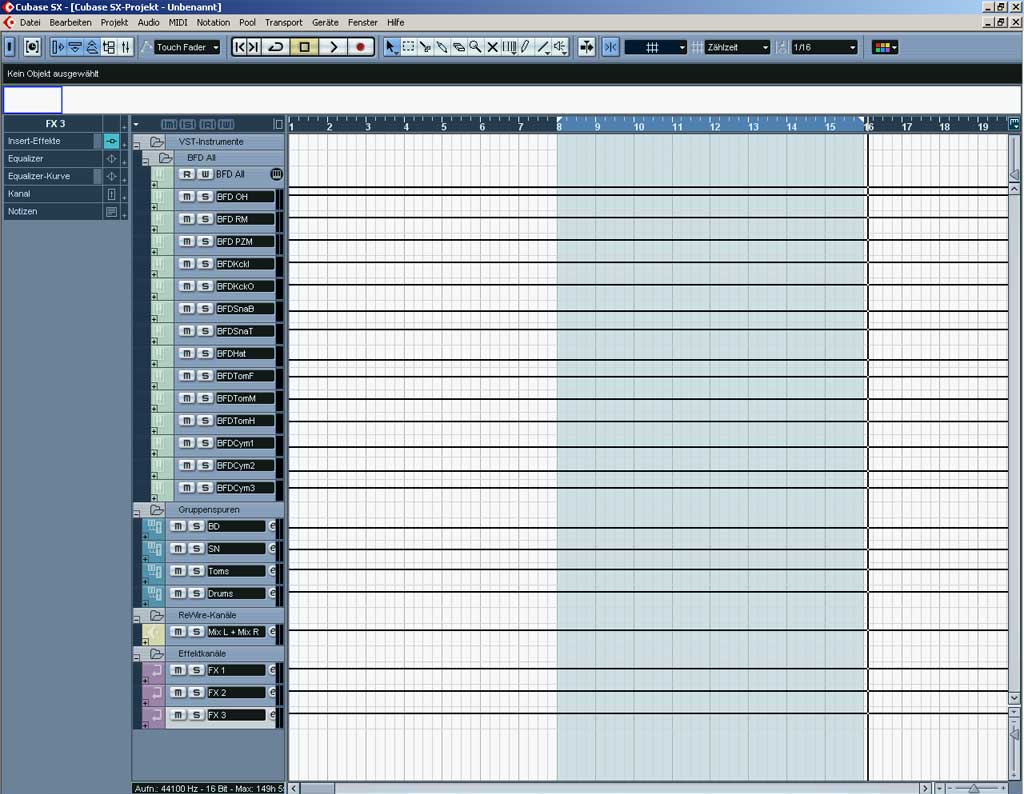Edit channel settings for FX 3 track

click(x=272, y=715)
